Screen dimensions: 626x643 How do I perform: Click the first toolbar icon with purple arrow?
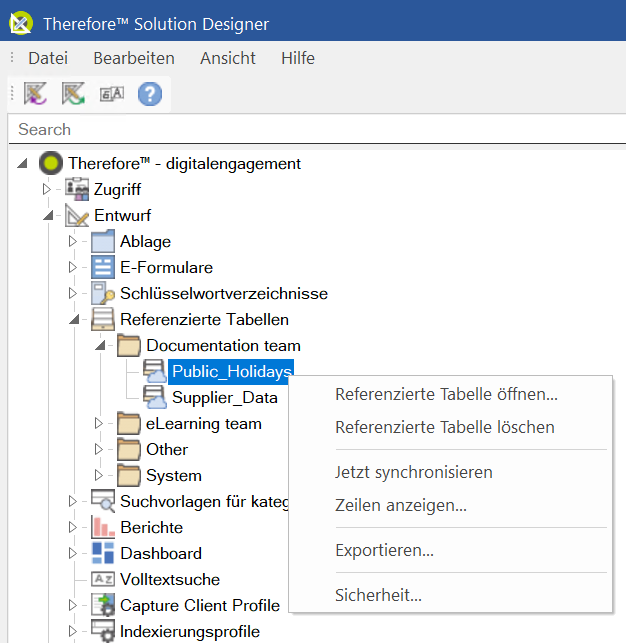click(x=35, y=93)
